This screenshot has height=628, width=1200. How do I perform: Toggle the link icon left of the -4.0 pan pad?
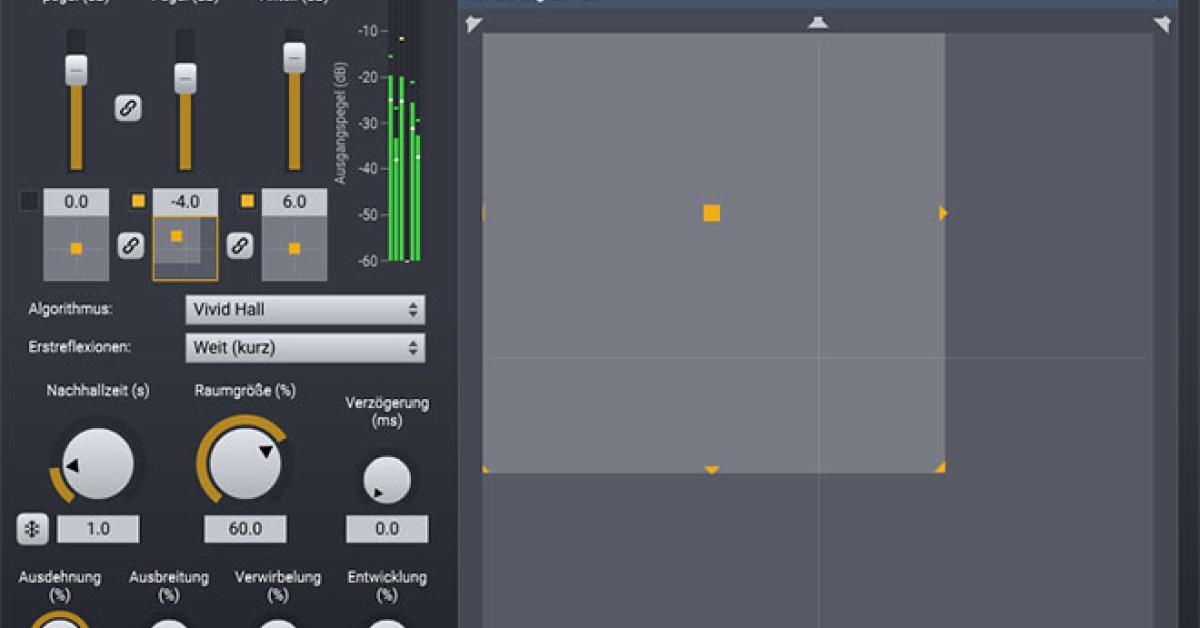130,245
